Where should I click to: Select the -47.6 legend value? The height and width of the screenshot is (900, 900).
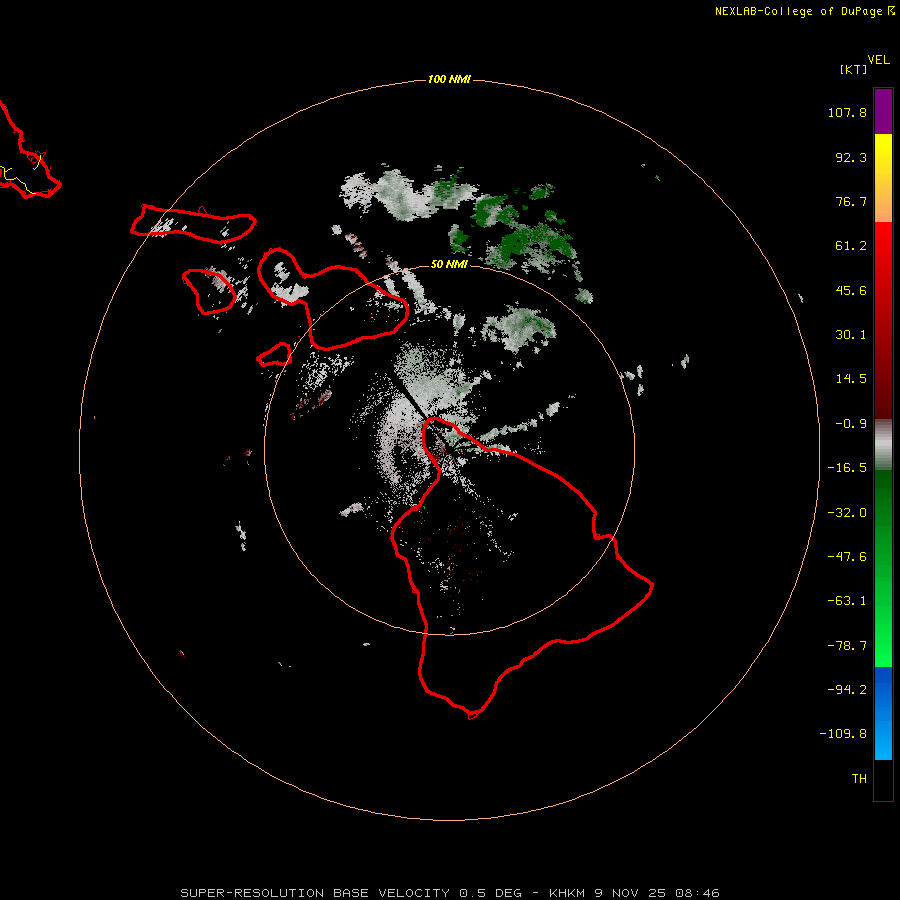(x=847, y=557)
